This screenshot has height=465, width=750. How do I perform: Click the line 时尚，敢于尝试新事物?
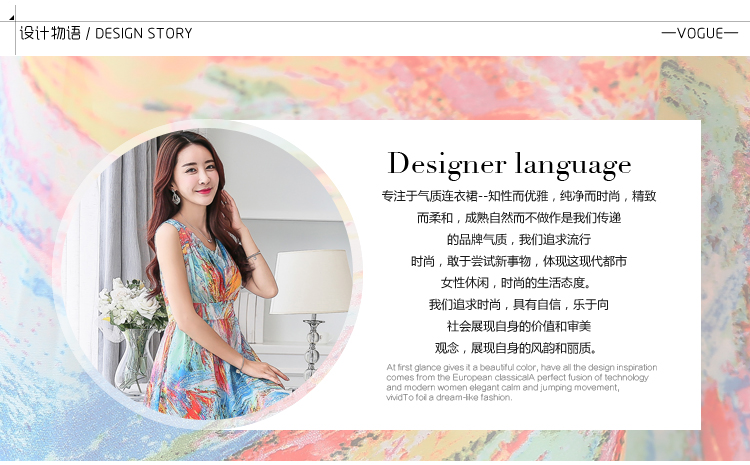(519, 261)
